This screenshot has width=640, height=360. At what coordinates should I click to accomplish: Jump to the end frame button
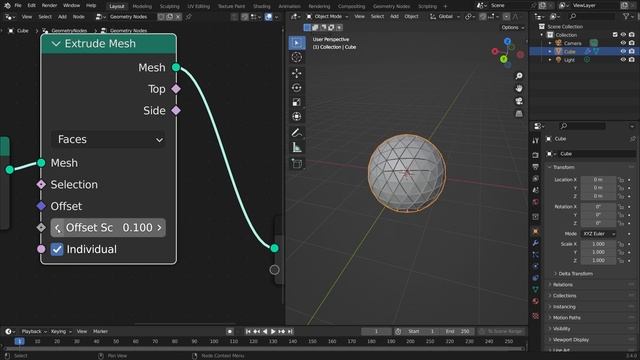point(290,331)
